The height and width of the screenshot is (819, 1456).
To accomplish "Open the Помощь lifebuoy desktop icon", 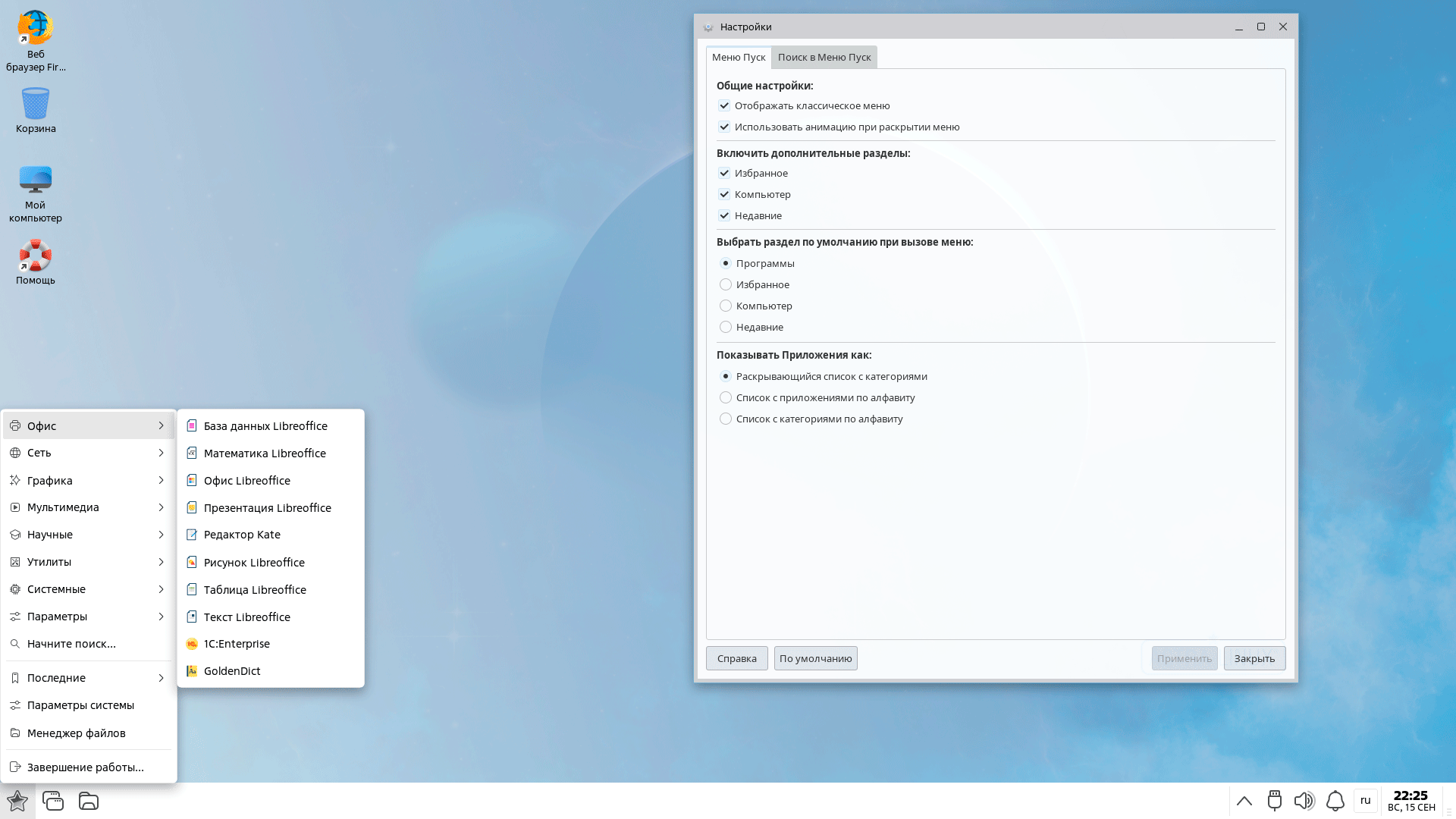I will click(35, 256).
